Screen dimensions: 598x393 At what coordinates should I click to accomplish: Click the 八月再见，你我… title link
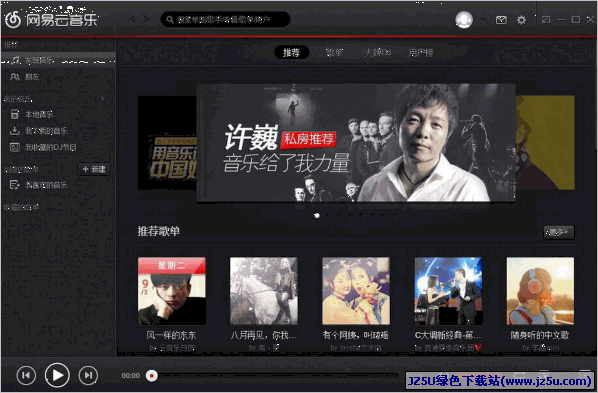pos(264,335)
